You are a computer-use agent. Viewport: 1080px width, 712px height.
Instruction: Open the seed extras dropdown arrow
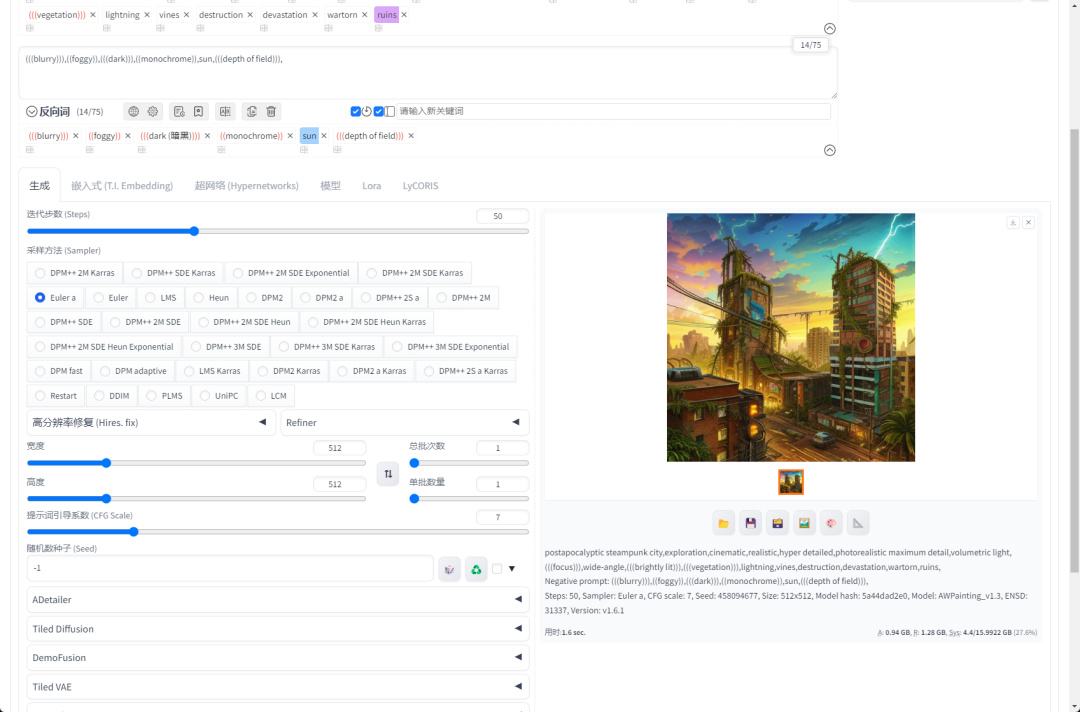pos(512,569)
